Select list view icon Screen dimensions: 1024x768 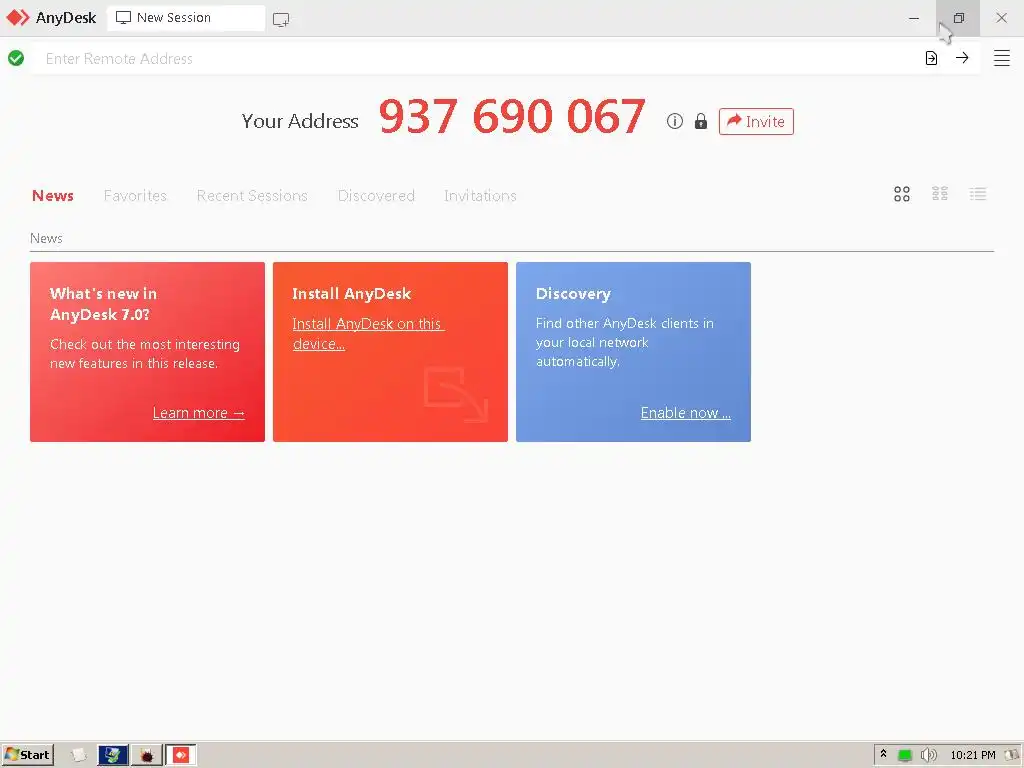click(978, 194)
